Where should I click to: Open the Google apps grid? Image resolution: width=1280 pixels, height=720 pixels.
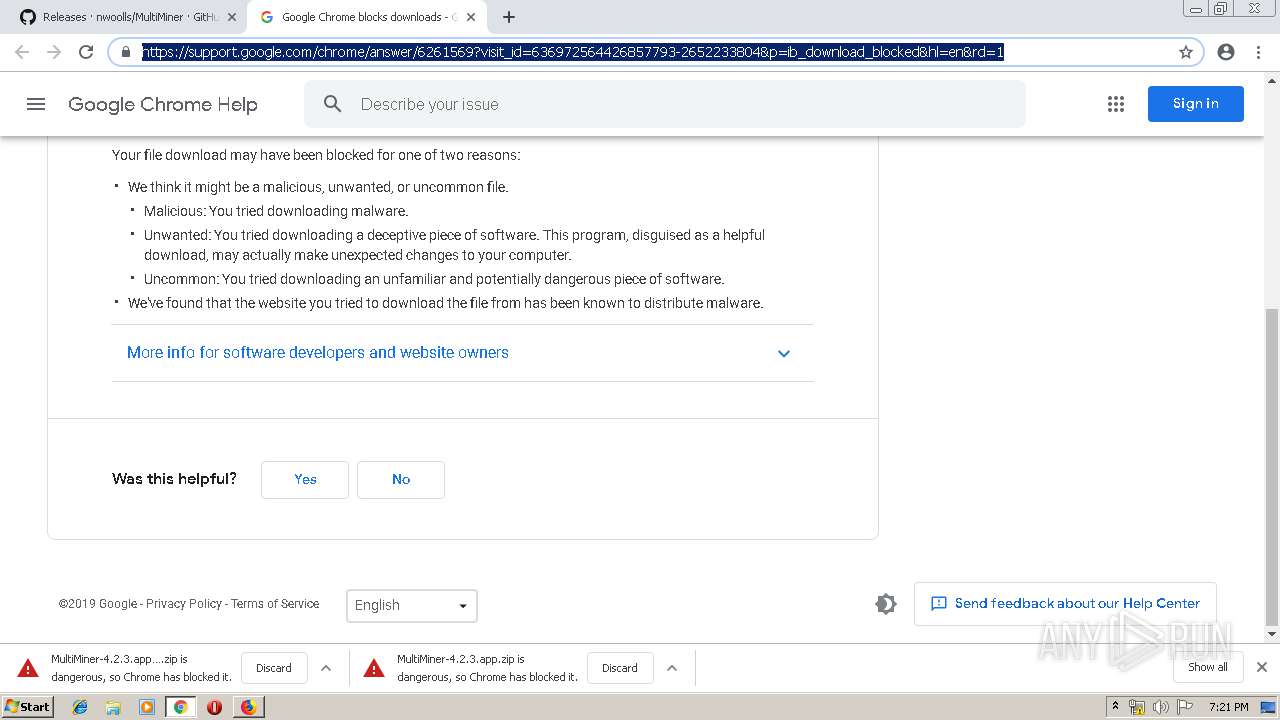pyautogui.click(x=1116, y=104)
